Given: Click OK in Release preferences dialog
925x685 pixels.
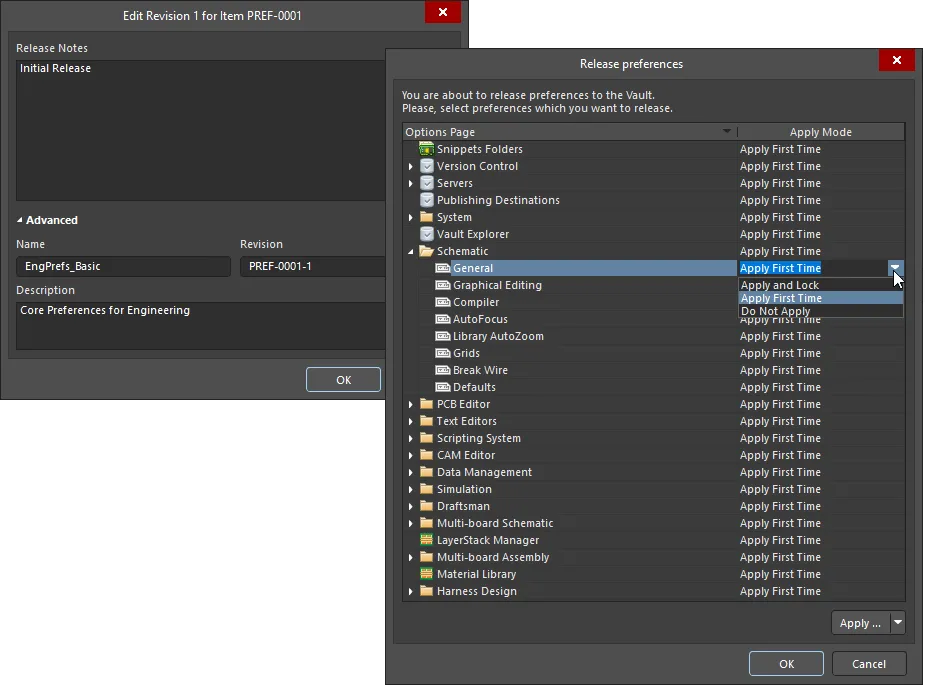Looking at the screenshot, I should tap(786, 664).
